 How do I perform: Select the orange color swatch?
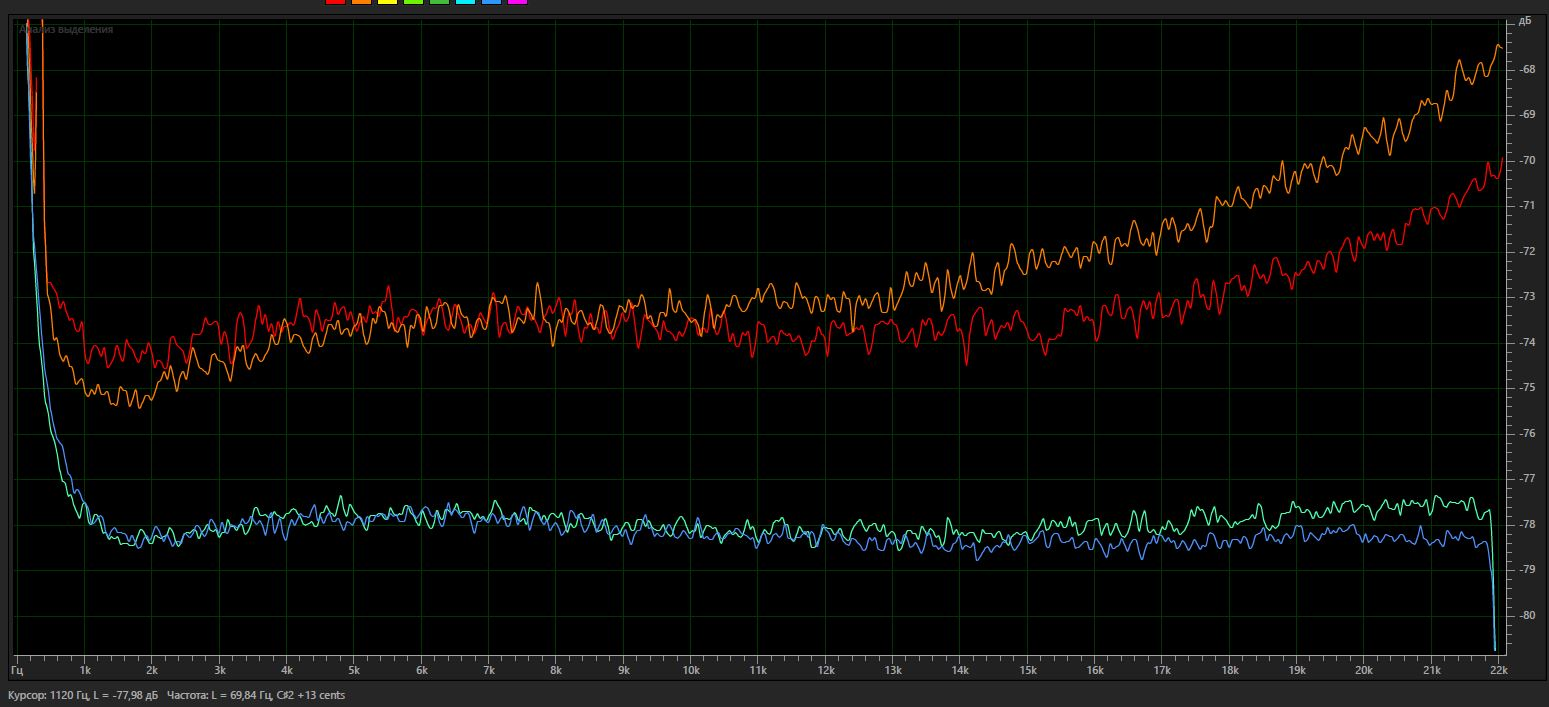(x=361, y=2)
